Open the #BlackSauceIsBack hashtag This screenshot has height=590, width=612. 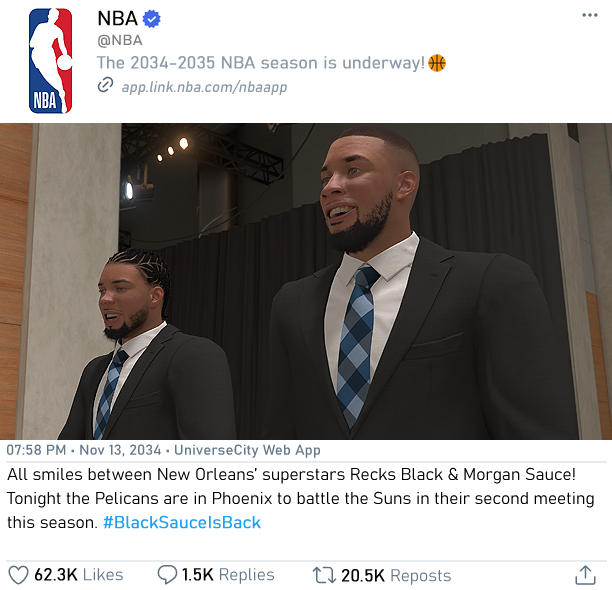tap(181, 522)
